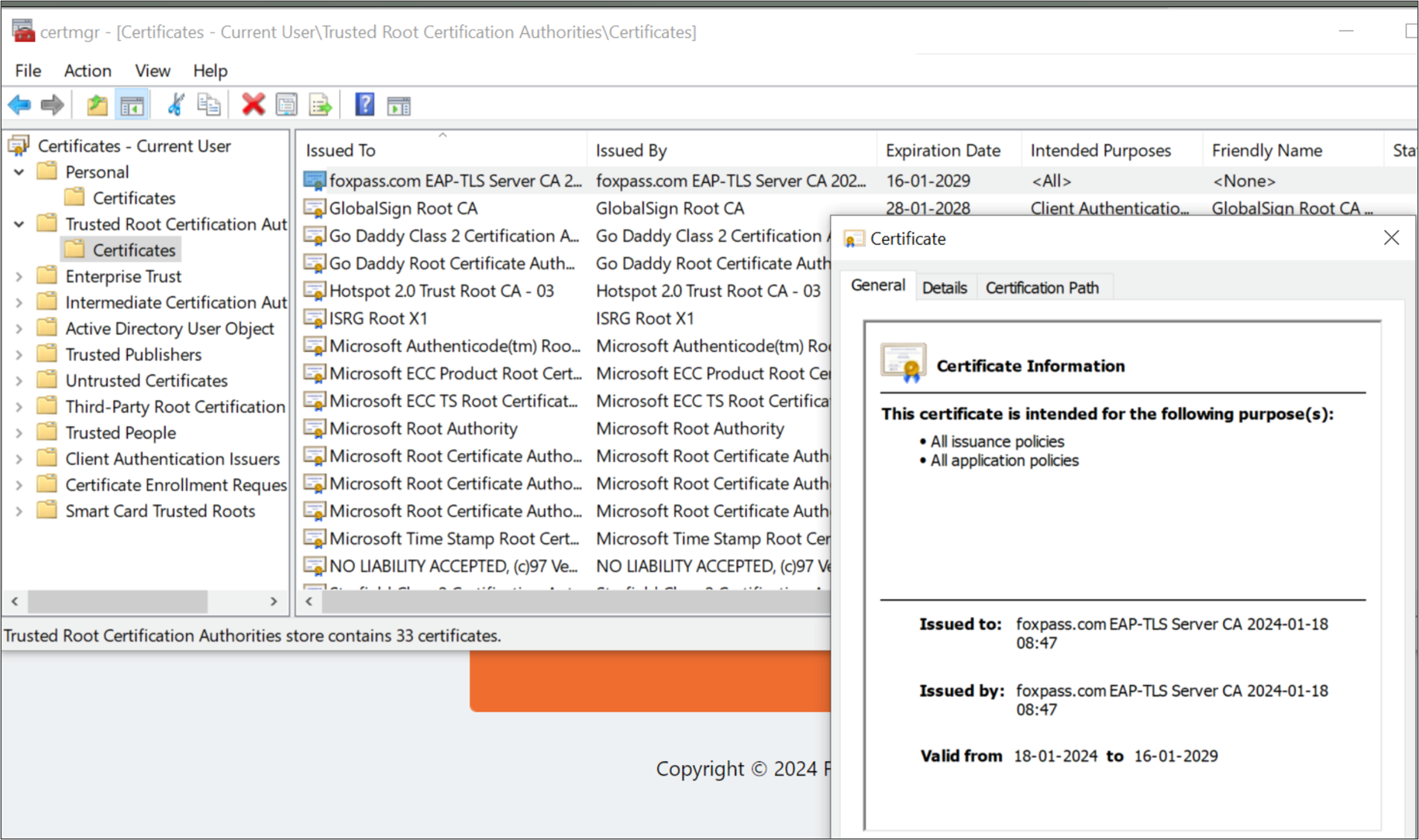Open the View menu
The width and height of the screenshot is (1419, 840).
[153, 71]
